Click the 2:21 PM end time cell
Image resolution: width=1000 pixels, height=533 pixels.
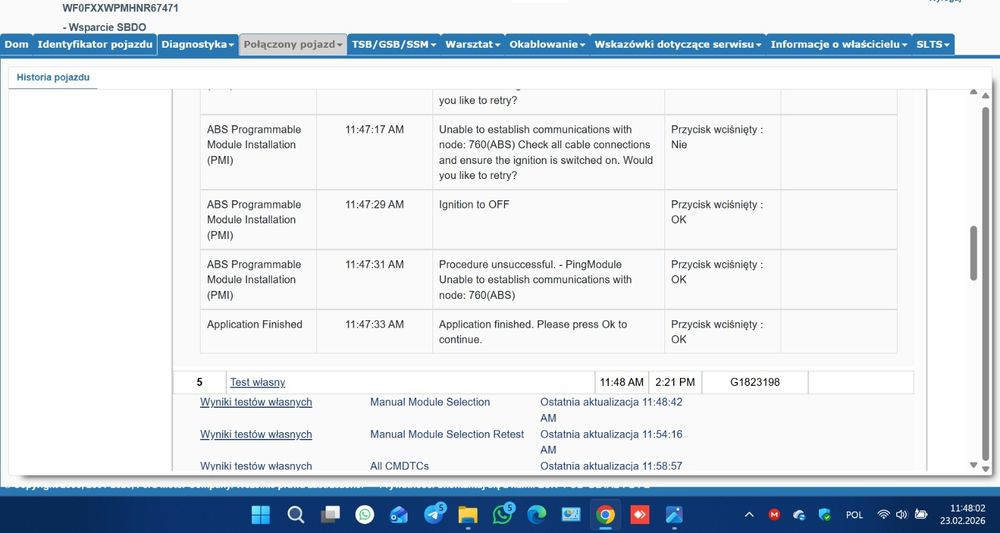675,383
